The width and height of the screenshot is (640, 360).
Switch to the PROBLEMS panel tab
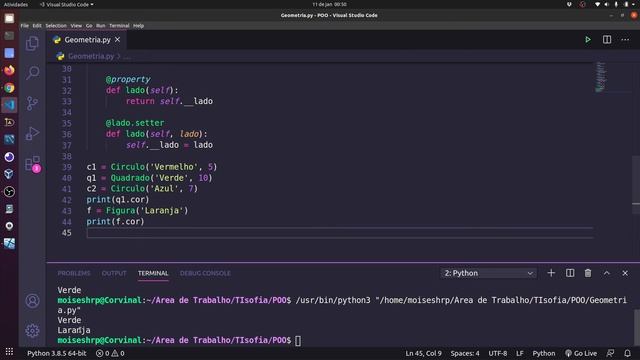click(74, 273)
